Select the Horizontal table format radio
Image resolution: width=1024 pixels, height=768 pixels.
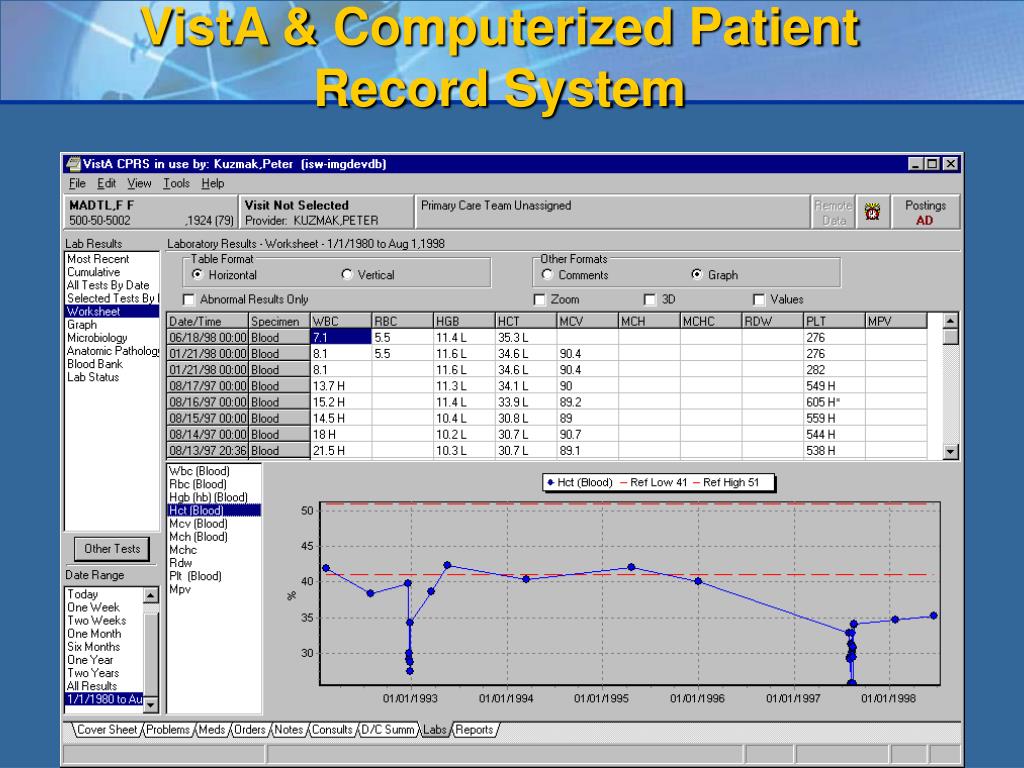pyautogui.click(x=197, y=275)
